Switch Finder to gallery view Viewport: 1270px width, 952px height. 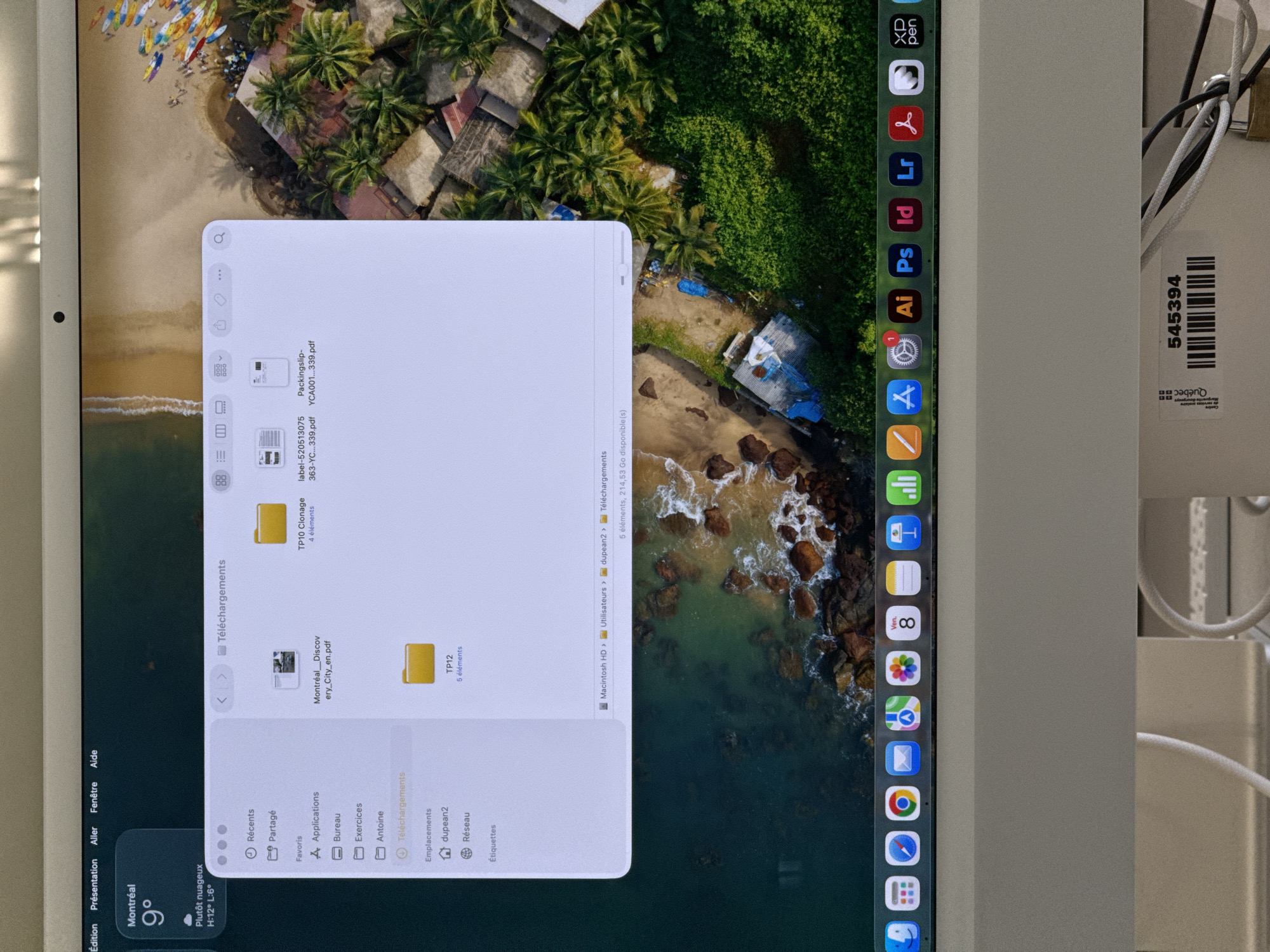point(220,407)
